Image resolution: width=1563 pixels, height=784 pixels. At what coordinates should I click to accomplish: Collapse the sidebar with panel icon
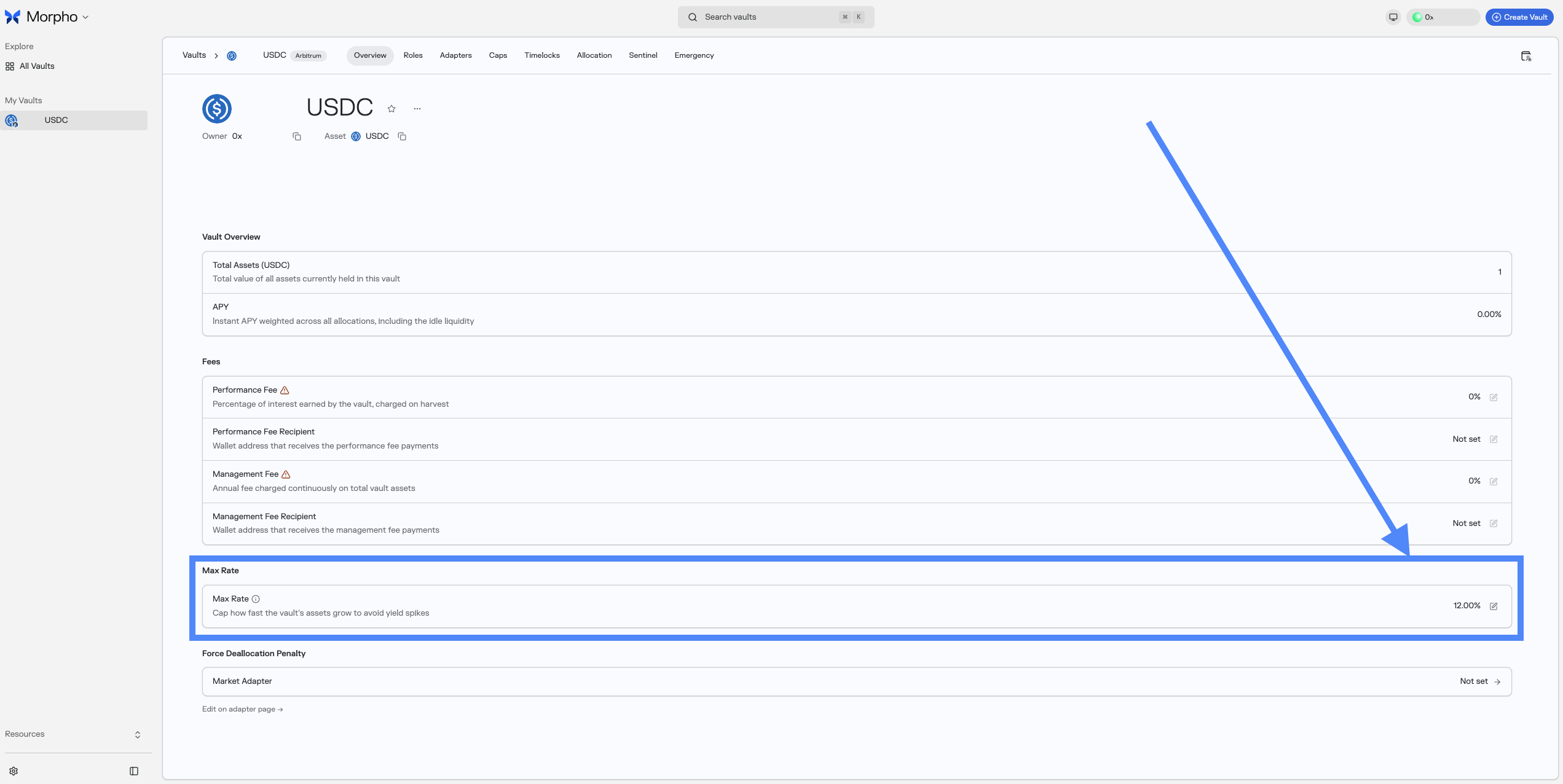click(134, 771)
